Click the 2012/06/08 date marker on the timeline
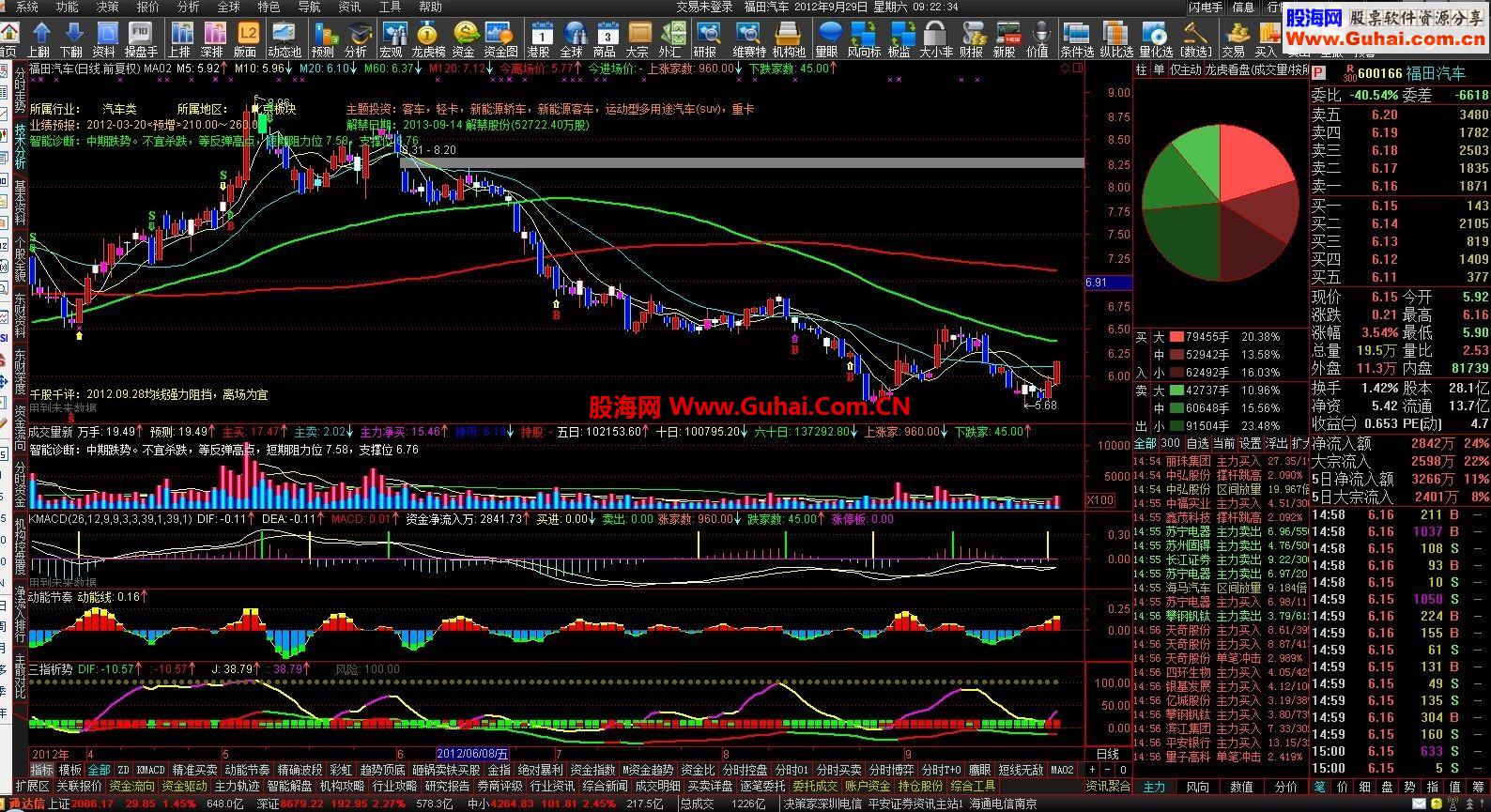This screenshot has height=812, width=1491. [x=473, y=754]
